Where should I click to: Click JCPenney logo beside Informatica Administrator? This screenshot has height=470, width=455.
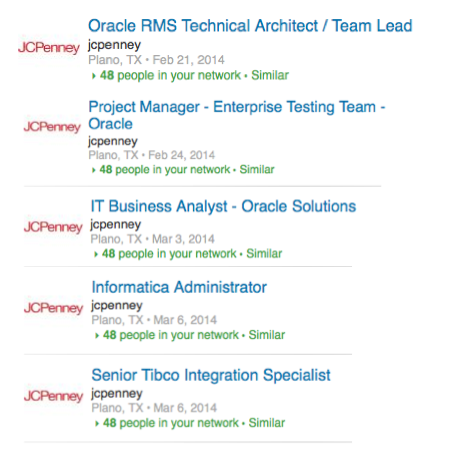pos(53,308)
